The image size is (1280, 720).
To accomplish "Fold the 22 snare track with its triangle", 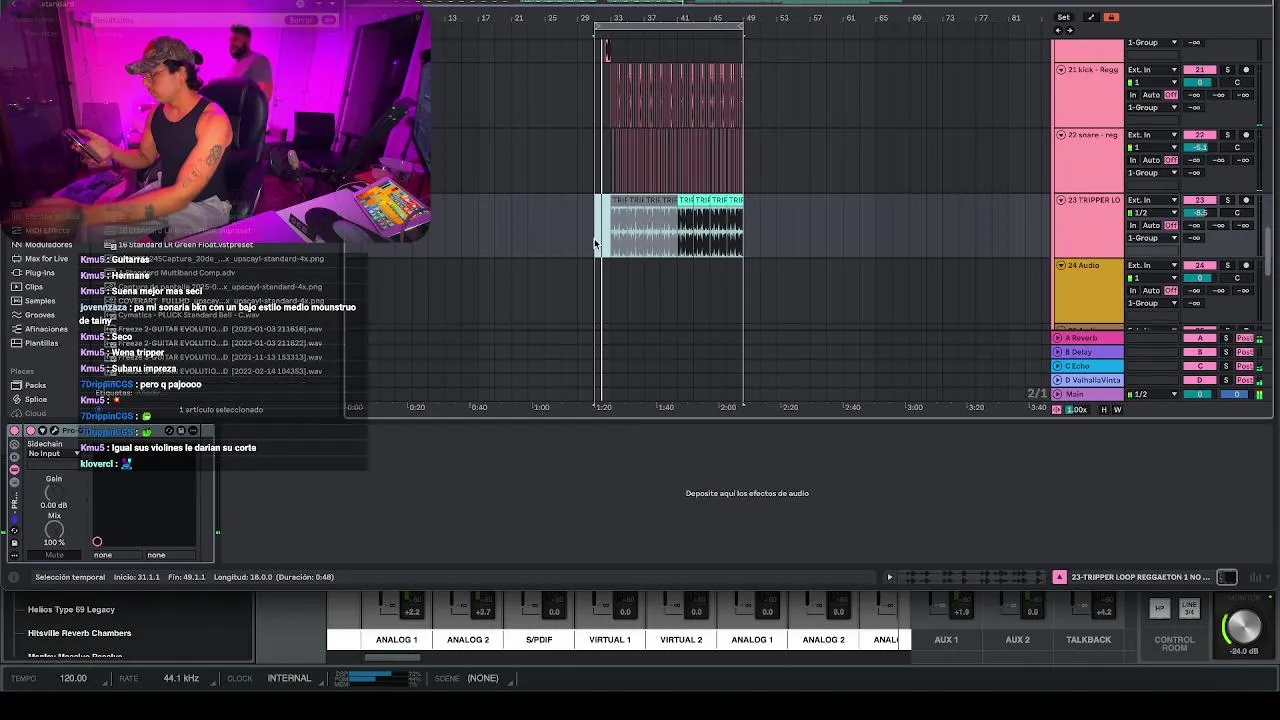I will click(x=1061, y=135).
